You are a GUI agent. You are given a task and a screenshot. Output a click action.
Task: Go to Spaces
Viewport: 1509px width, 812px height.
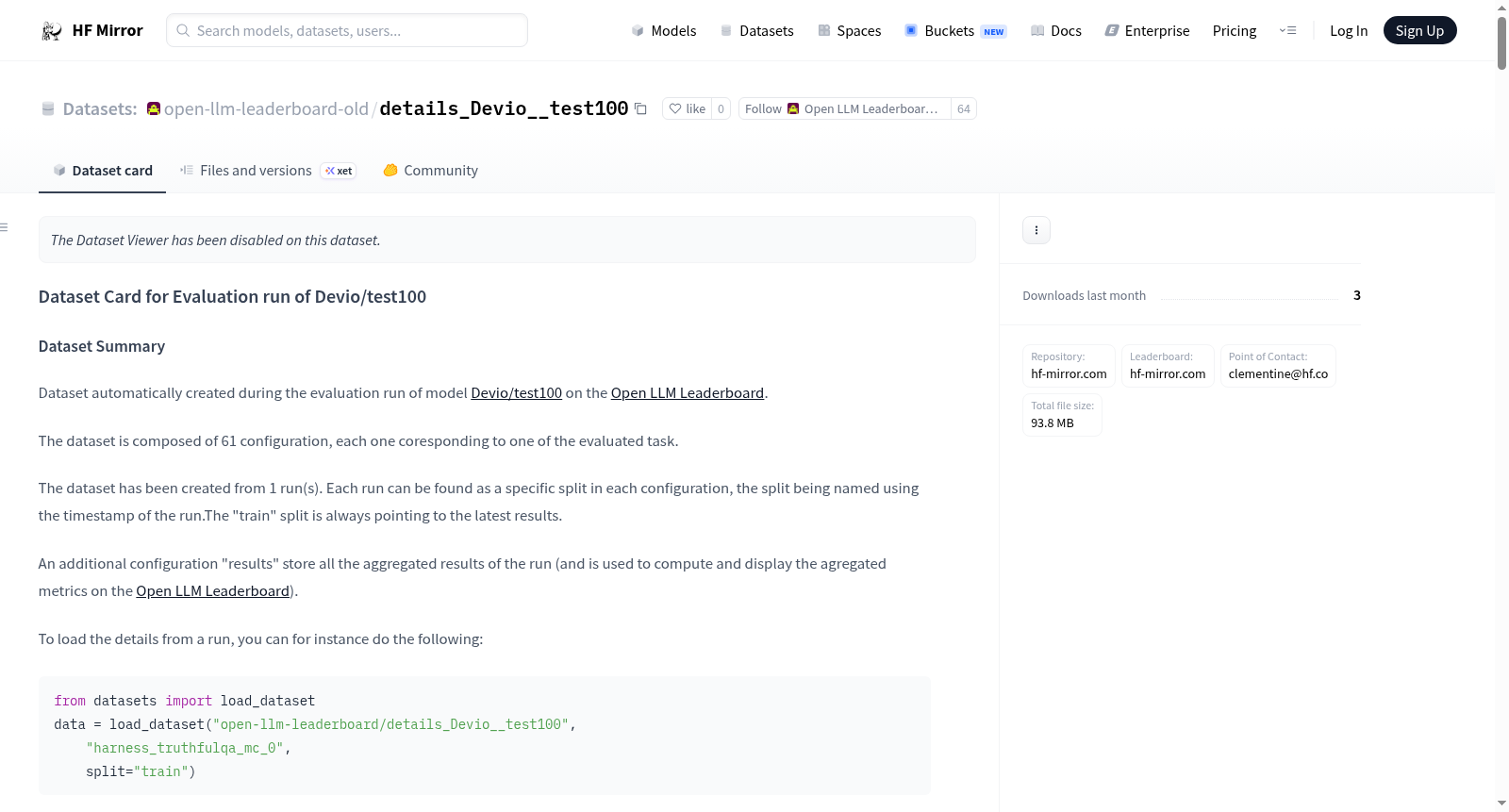(x=850, y=30)
